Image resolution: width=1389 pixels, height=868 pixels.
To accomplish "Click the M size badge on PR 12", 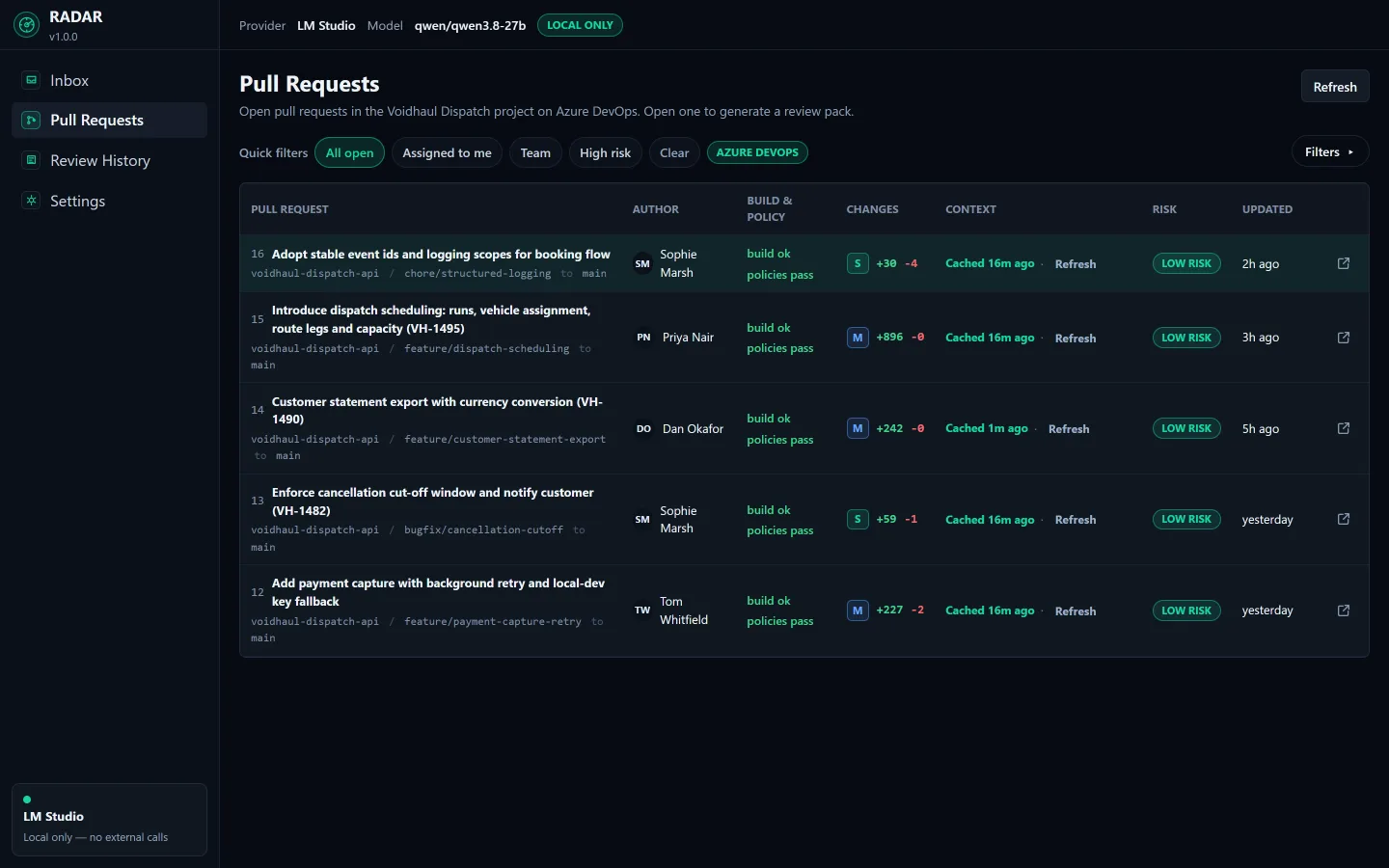I will pyautogui.click(x=858, y=610).
